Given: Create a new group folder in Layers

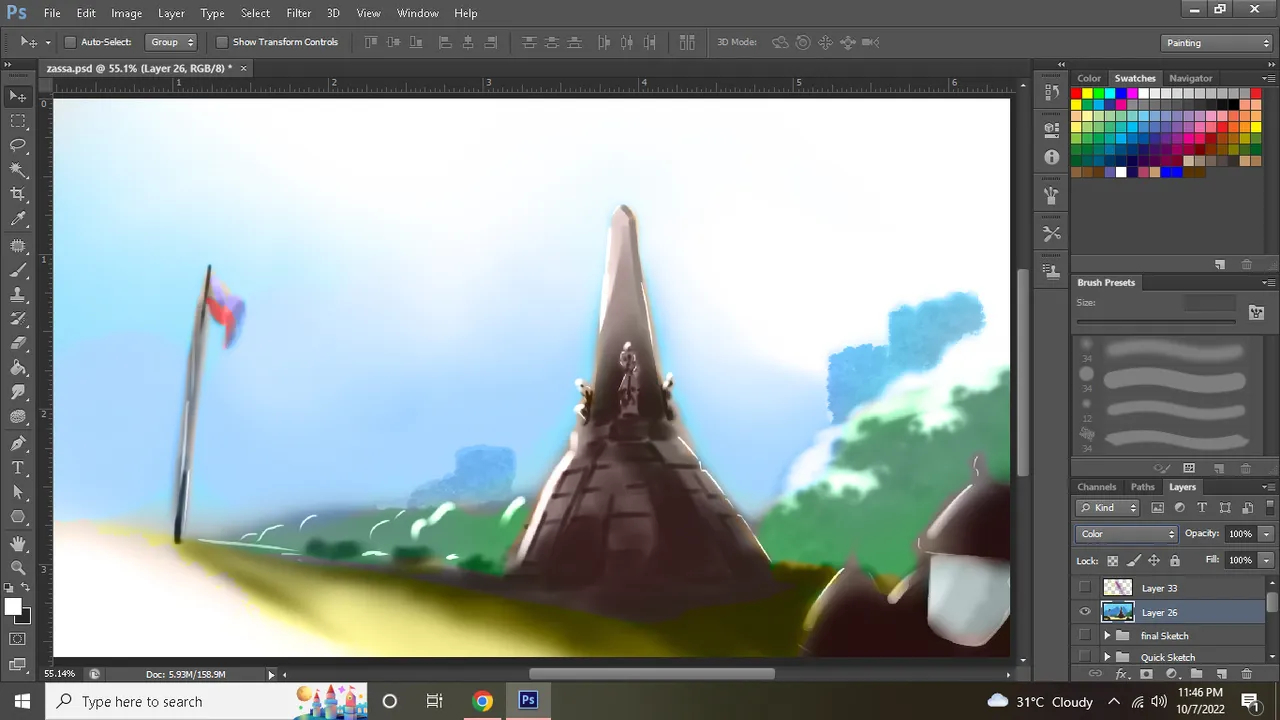Looking at the screenshot, I should point(1195,674).
